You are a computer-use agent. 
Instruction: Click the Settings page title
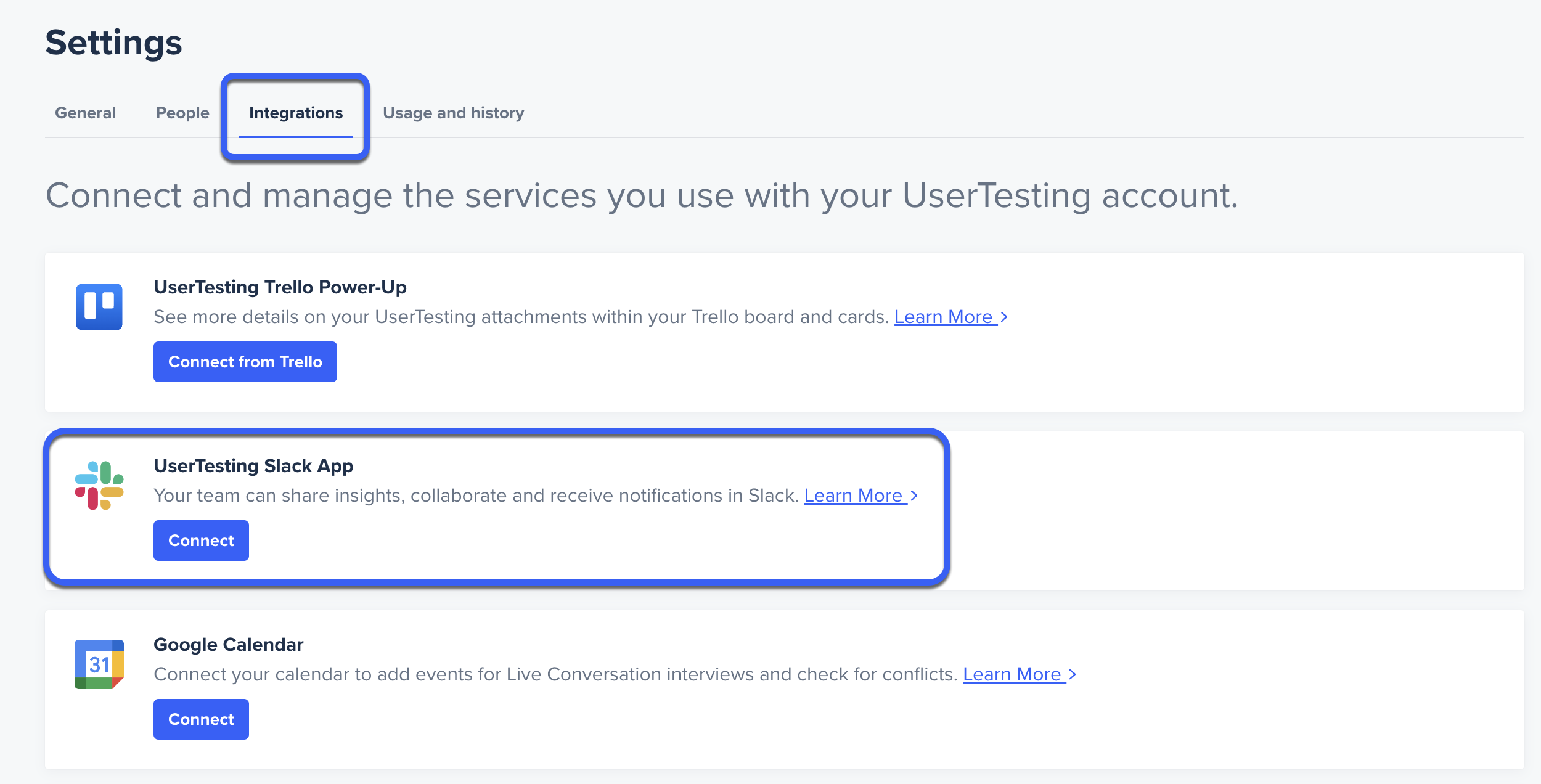(114, 43)
